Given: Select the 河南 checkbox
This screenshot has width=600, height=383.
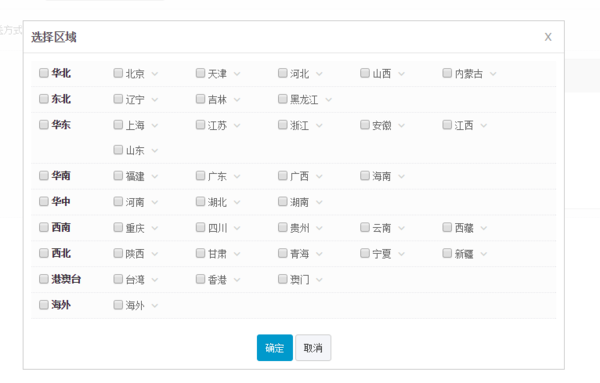Looking at the screenshot, I should pos(118,201).
